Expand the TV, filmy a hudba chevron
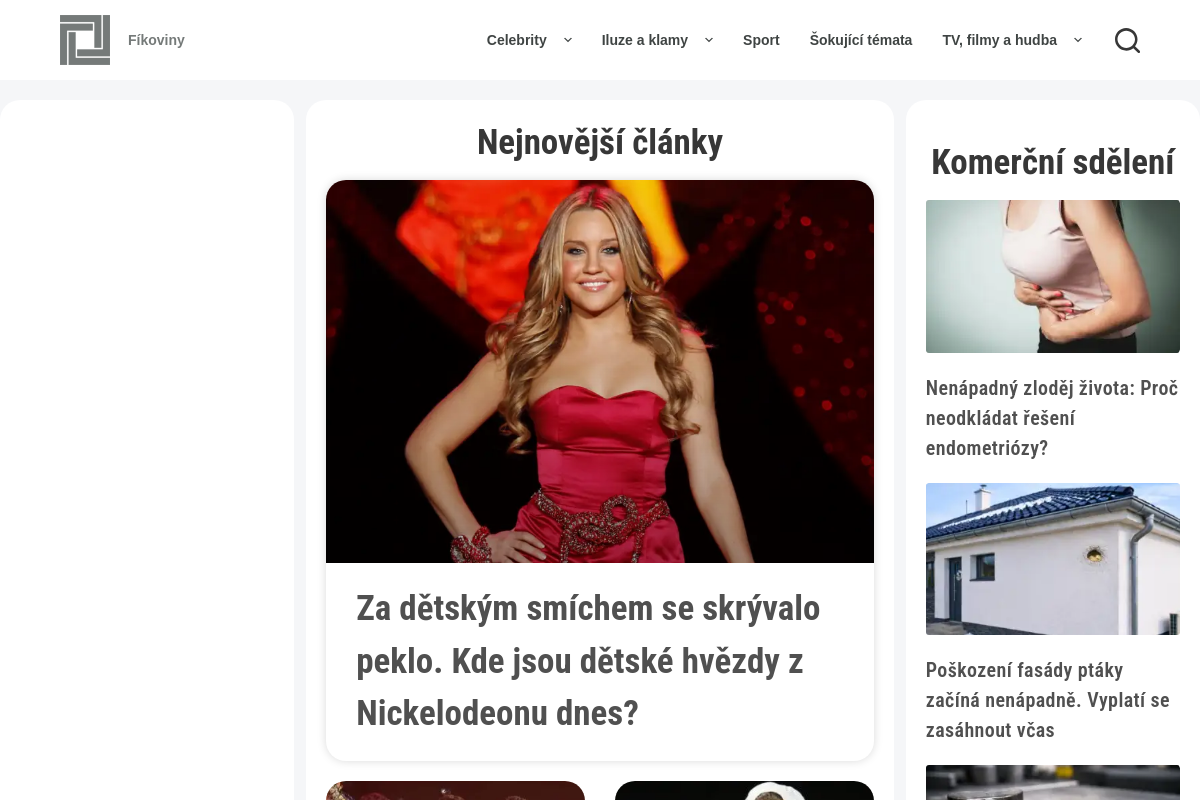 (x=1078, y=40)
